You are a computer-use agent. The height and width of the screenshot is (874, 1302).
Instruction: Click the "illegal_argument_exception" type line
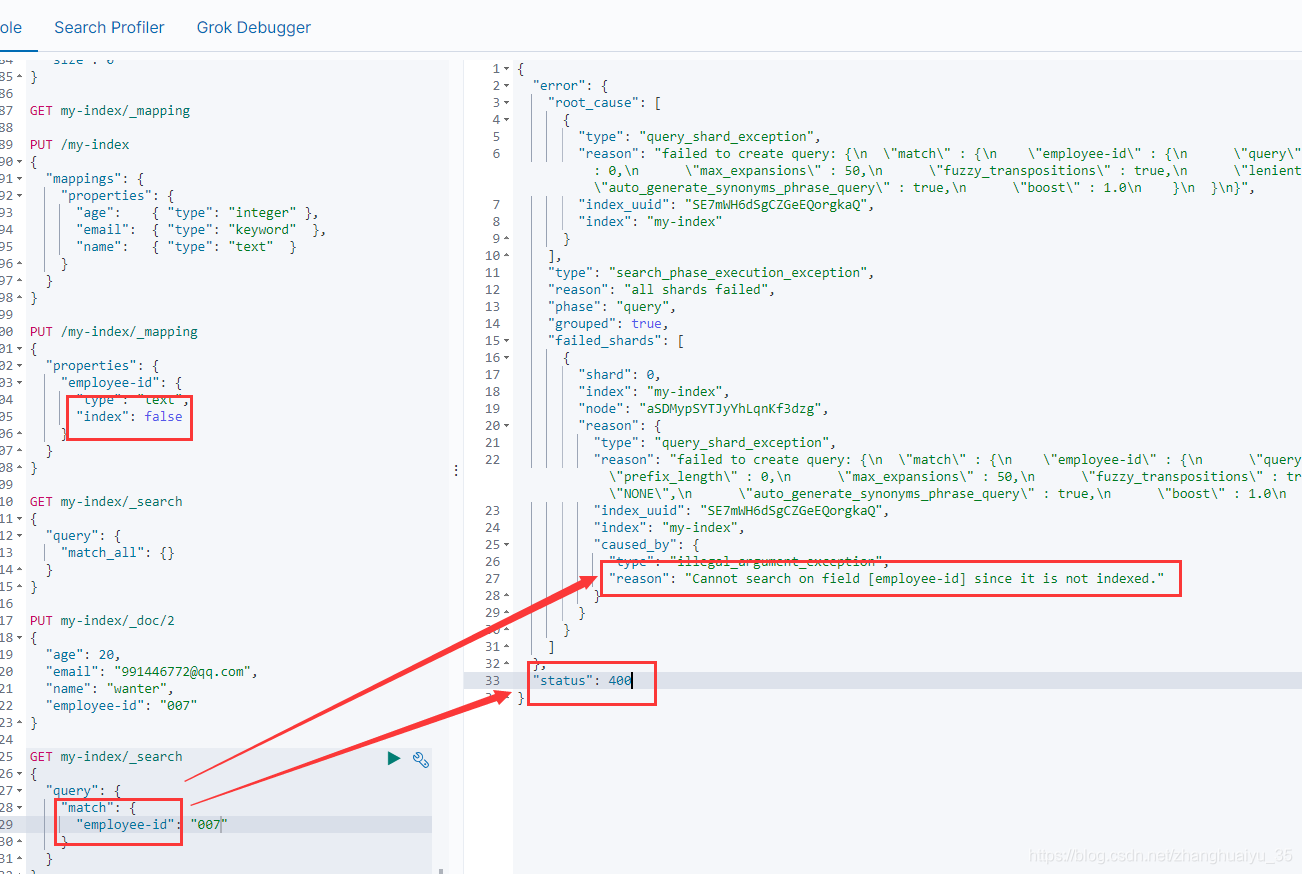tap(748, 561)
